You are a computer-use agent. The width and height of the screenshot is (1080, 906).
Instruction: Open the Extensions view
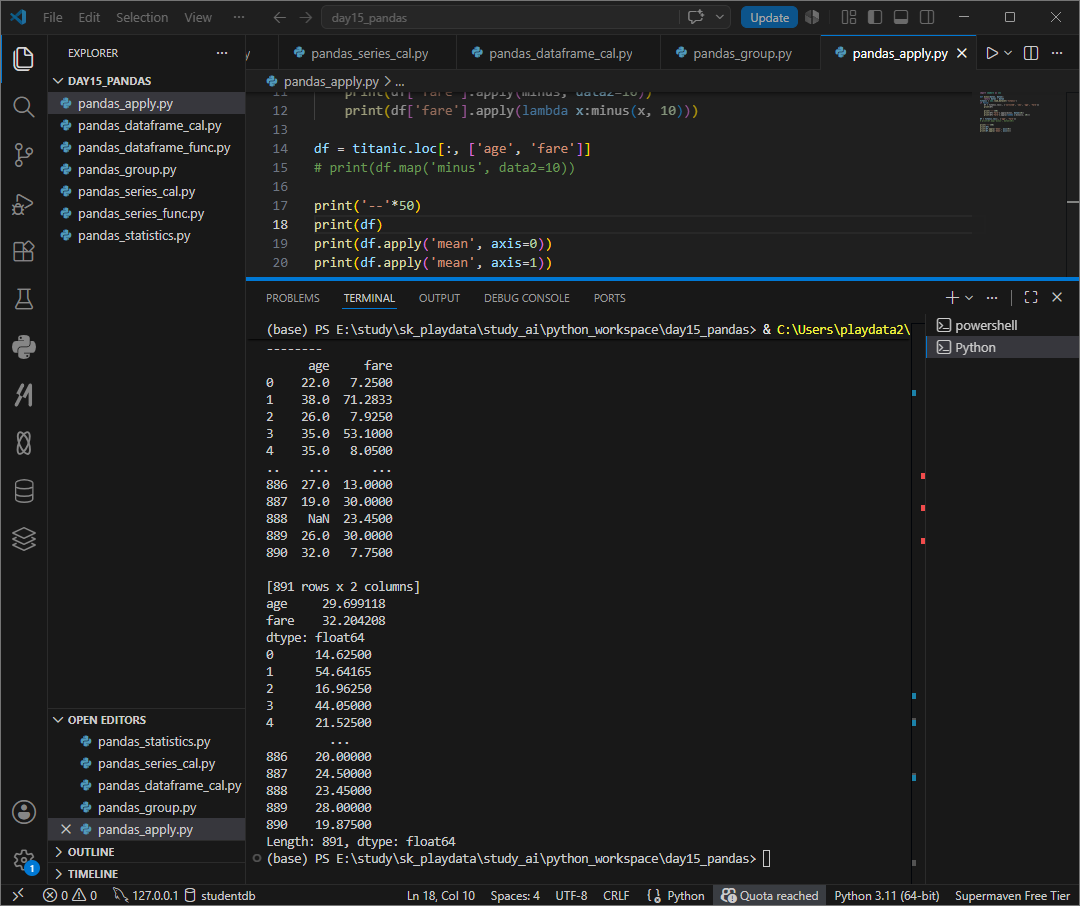[x=23, y=251]
